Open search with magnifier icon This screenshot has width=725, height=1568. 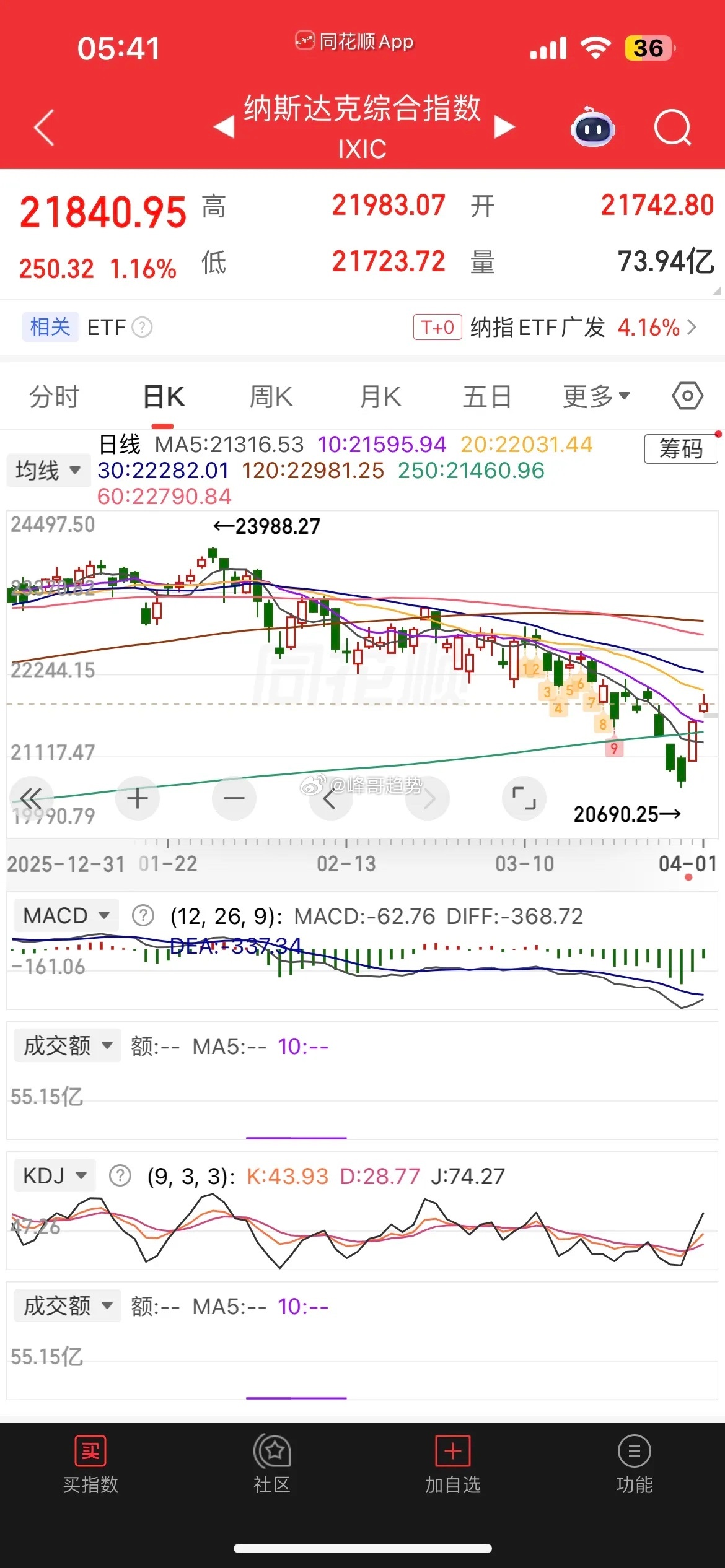coord(672,128)
